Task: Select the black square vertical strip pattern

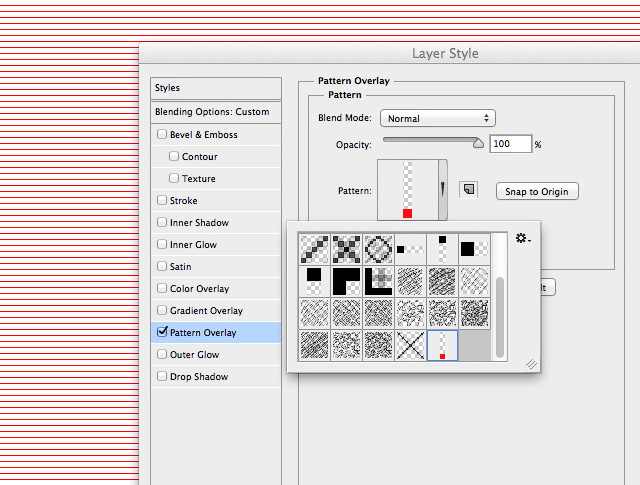Action: point(442,249)
